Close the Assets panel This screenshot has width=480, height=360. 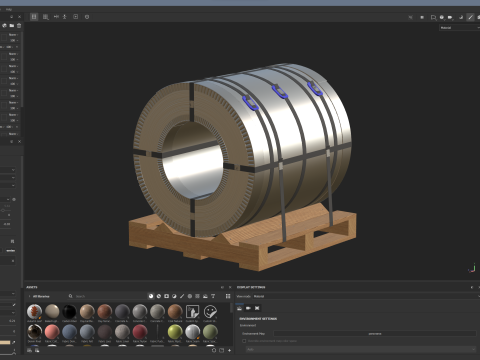(230, 287)
